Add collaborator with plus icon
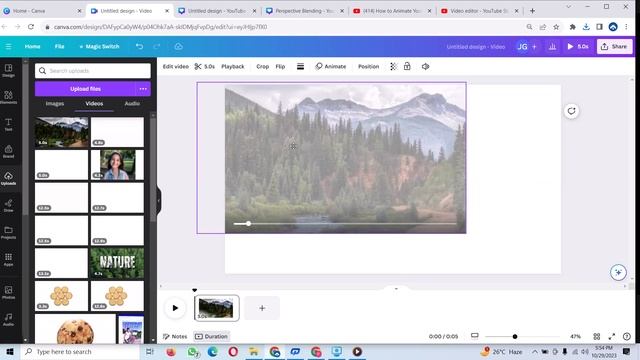Viewport: 640px width, 360px height. [534, 47]
